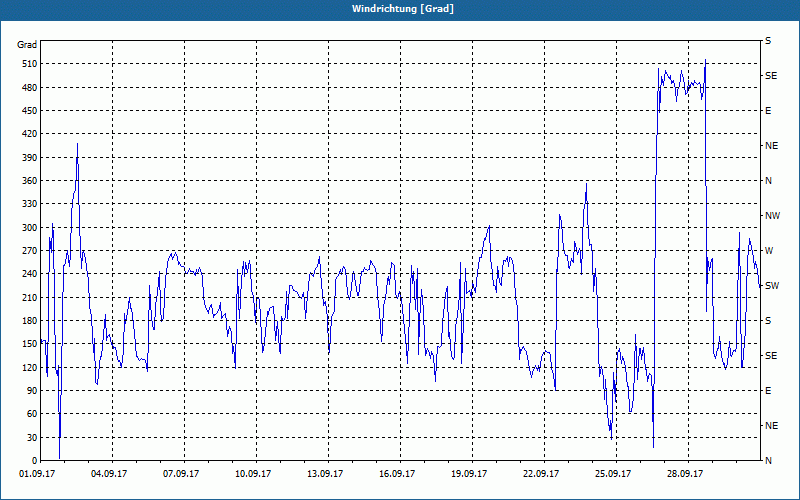
Task: Select the 22.09.17 date label
Action: pyautogui.click(x=541, y=474)
